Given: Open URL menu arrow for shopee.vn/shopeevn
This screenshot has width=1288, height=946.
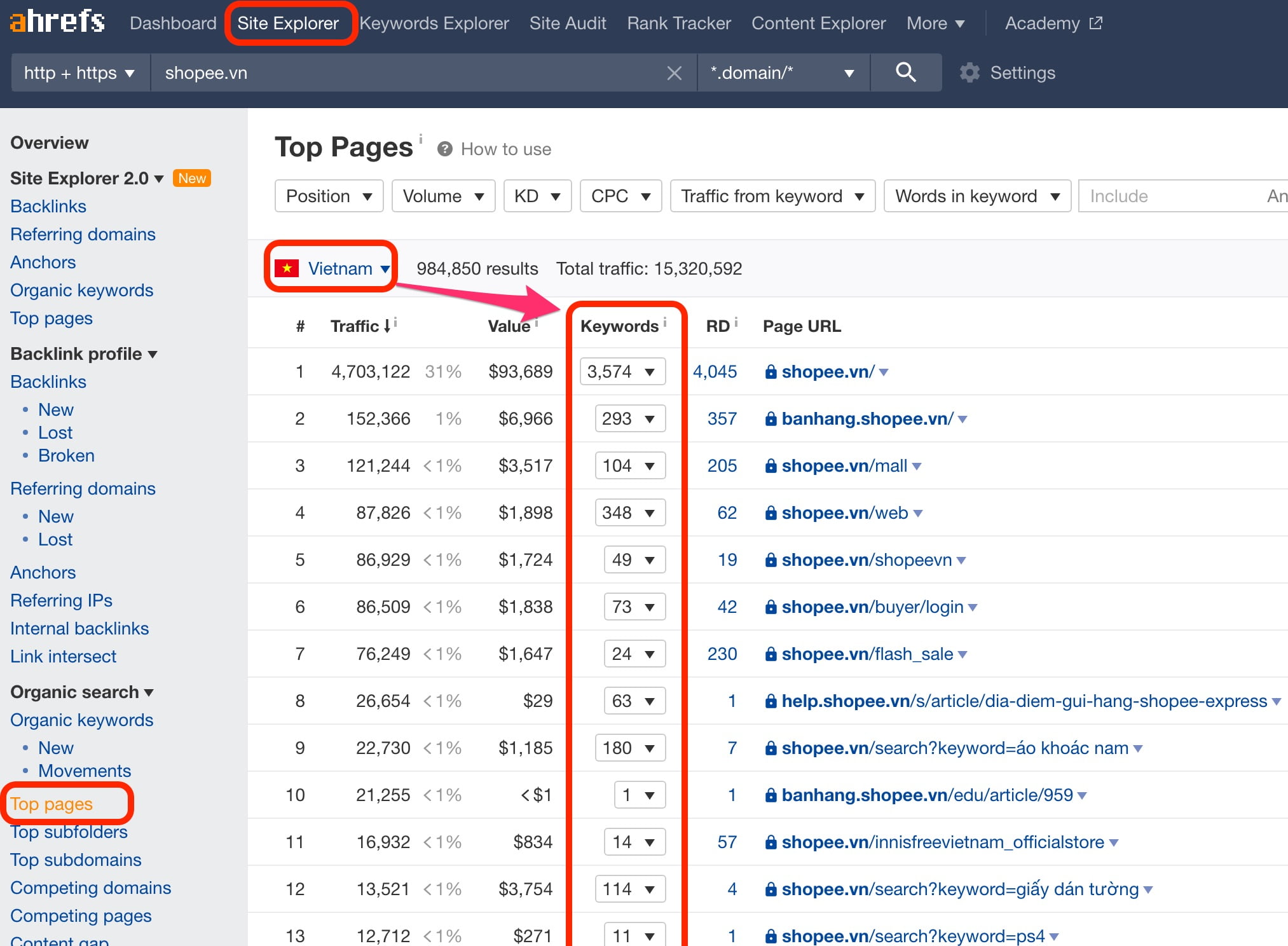Looking at the screenshot, I should coord(961,560).
